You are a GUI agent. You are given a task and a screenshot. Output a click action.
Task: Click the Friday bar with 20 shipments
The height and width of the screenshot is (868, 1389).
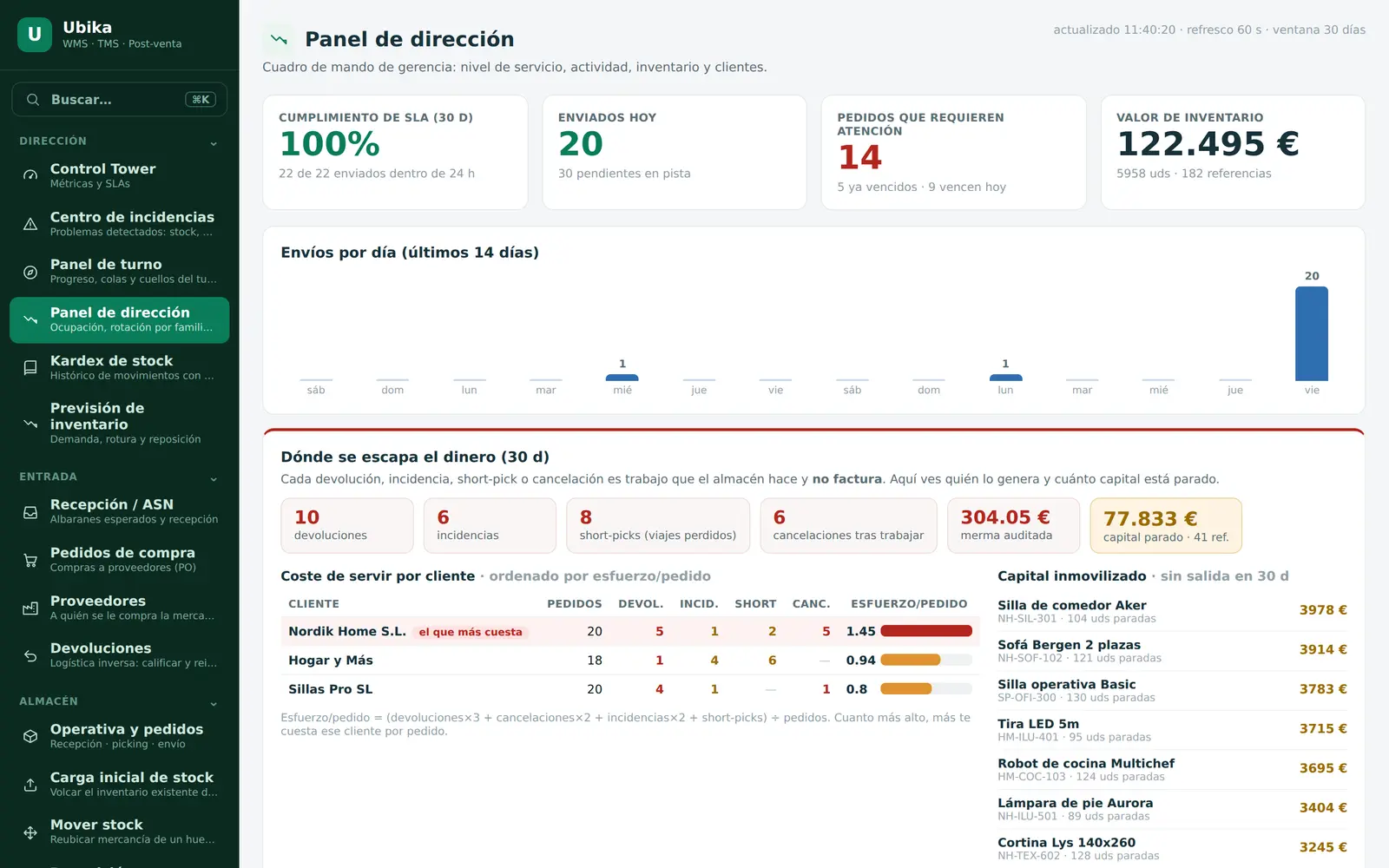pos(1312,333)
